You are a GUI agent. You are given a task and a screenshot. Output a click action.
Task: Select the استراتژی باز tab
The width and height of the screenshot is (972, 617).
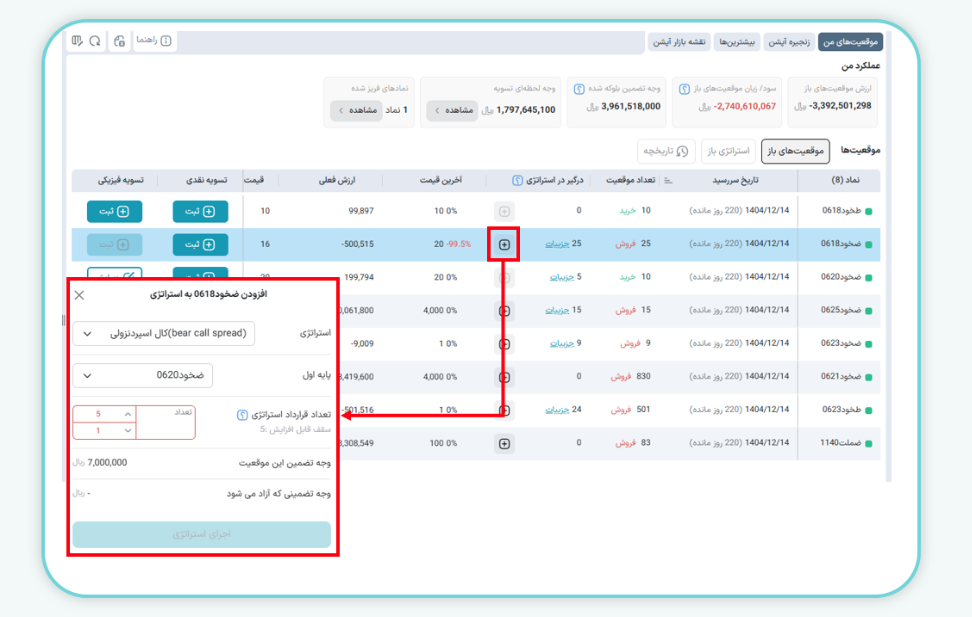(728, 151)
